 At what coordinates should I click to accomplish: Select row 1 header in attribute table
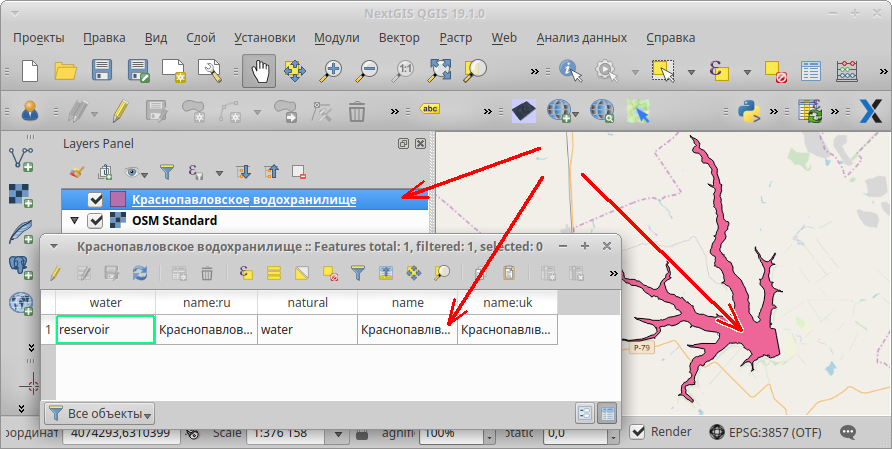pyautogui.click(x=48, y=329)
